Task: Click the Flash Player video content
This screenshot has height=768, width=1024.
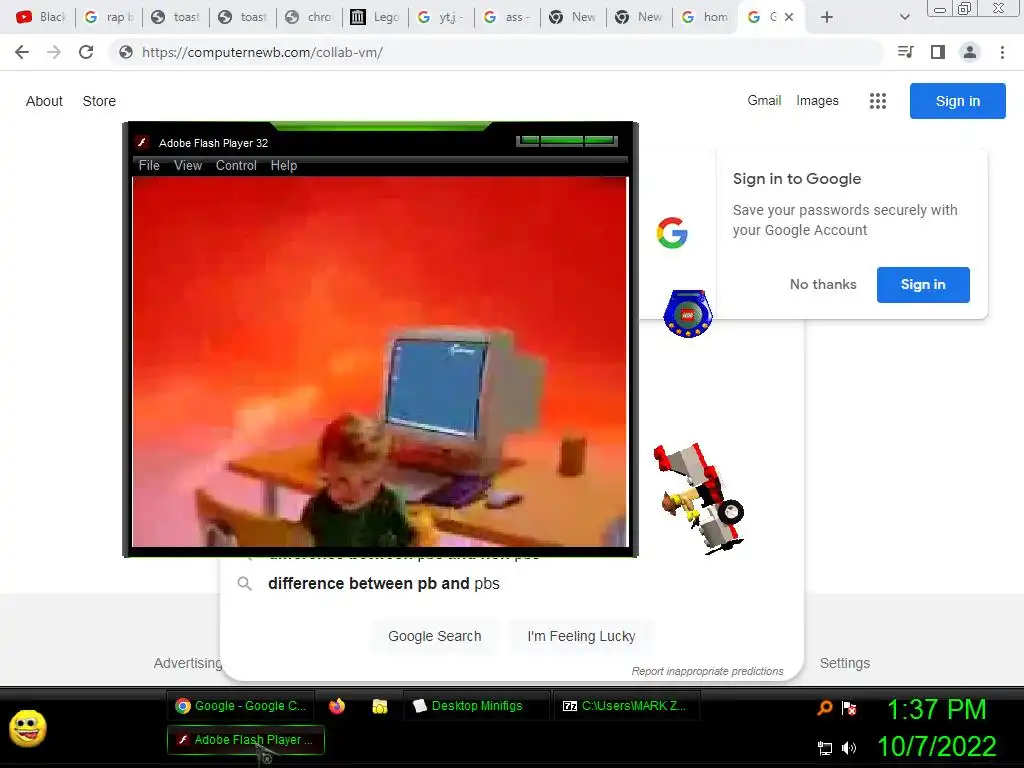Action: 380,361
